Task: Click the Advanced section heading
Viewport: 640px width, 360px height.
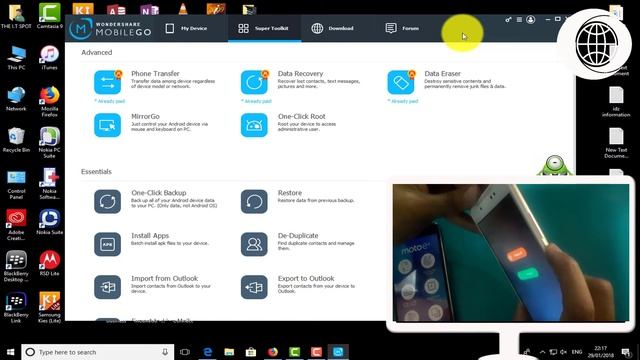Action: click(96, 52)
